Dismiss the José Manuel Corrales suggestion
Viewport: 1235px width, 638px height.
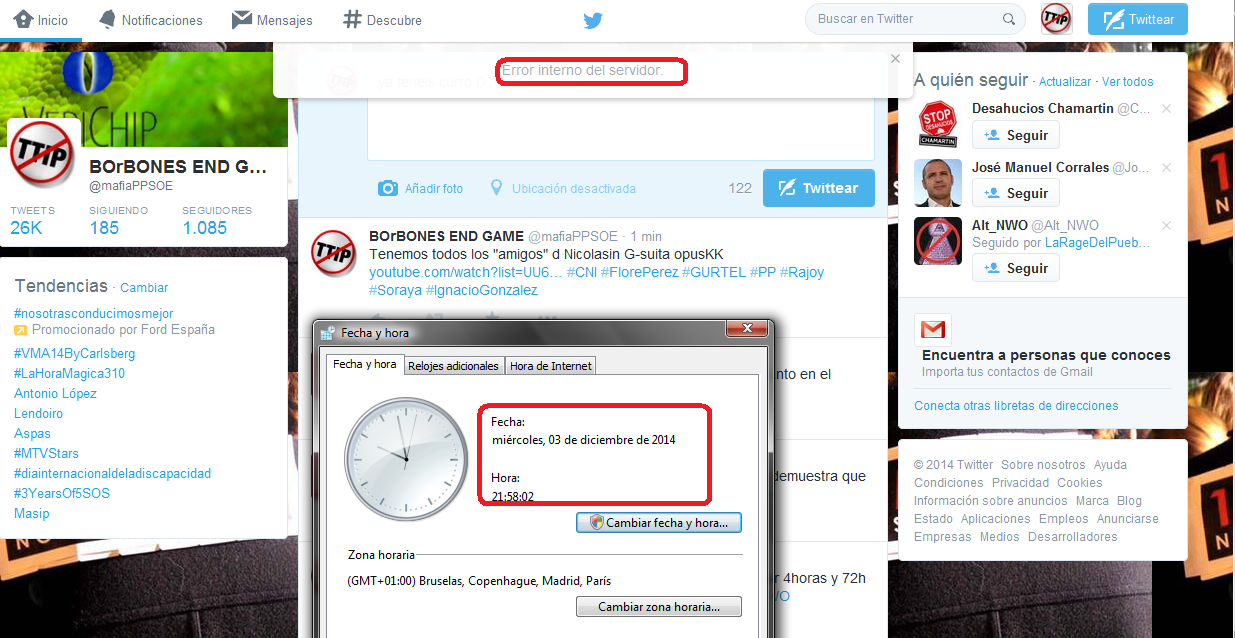(x=1166, y=167)
